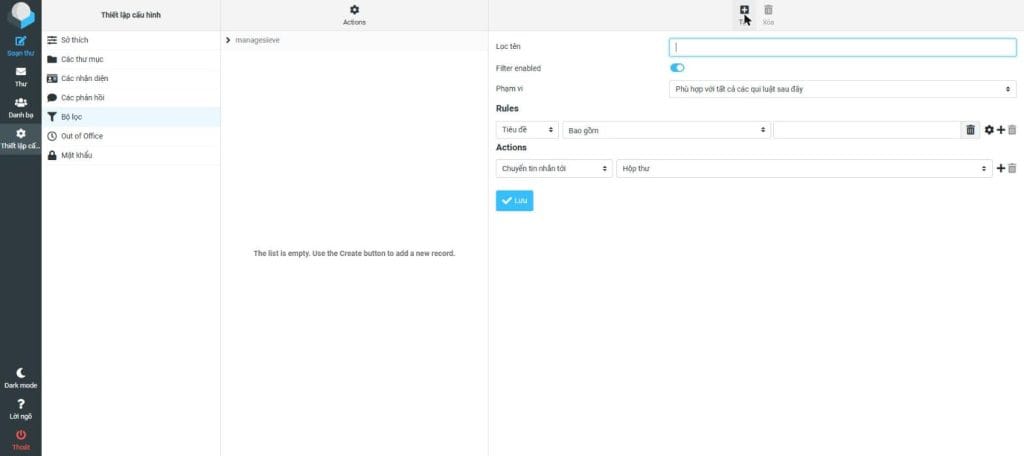Focus the Lọc tên filter name field
The height and width of the screenshot is (456, 1024).
click(x=842, y=47)
